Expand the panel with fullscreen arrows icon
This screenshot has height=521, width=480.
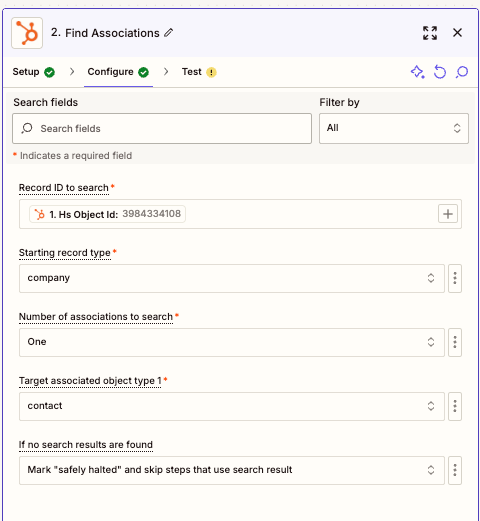(430, 33)
